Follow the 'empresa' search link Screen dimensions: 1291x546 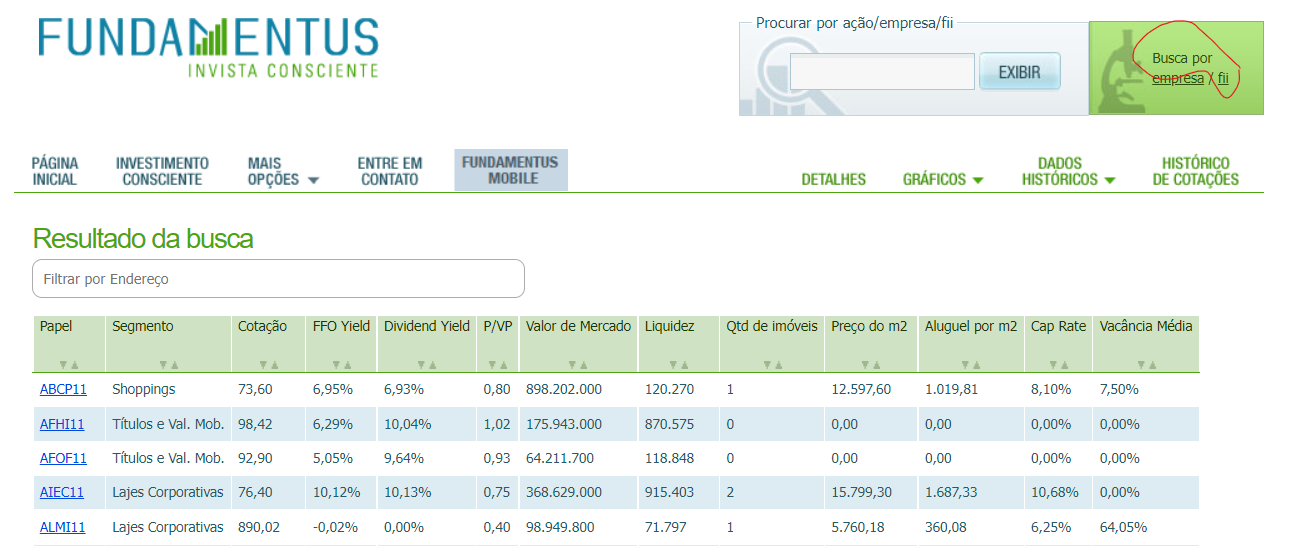pyautogui.click(x=1178, y=78)
